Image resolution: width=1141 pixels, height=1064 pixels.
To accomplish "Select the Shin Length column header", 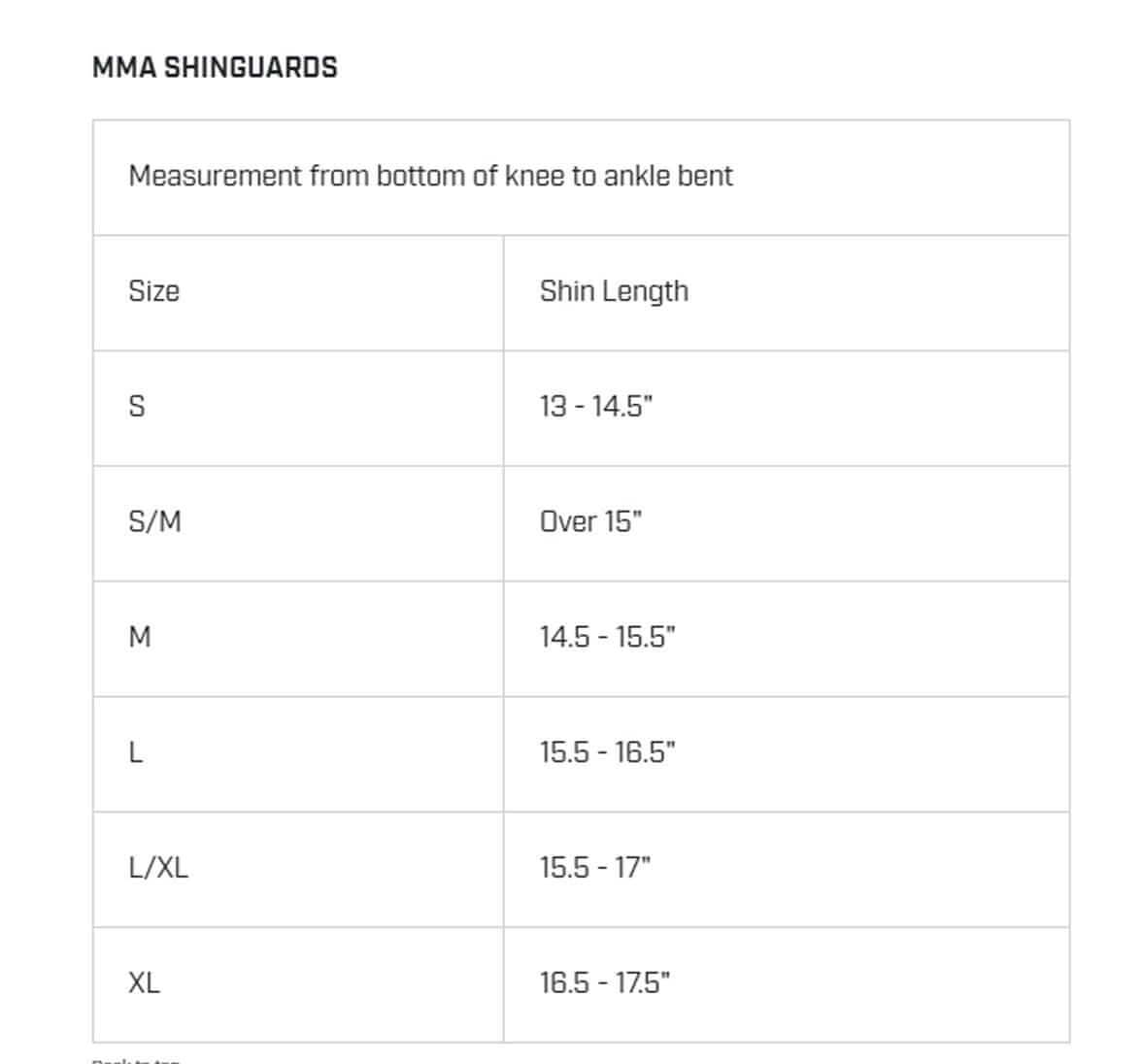I will click(x=614, y=291).
